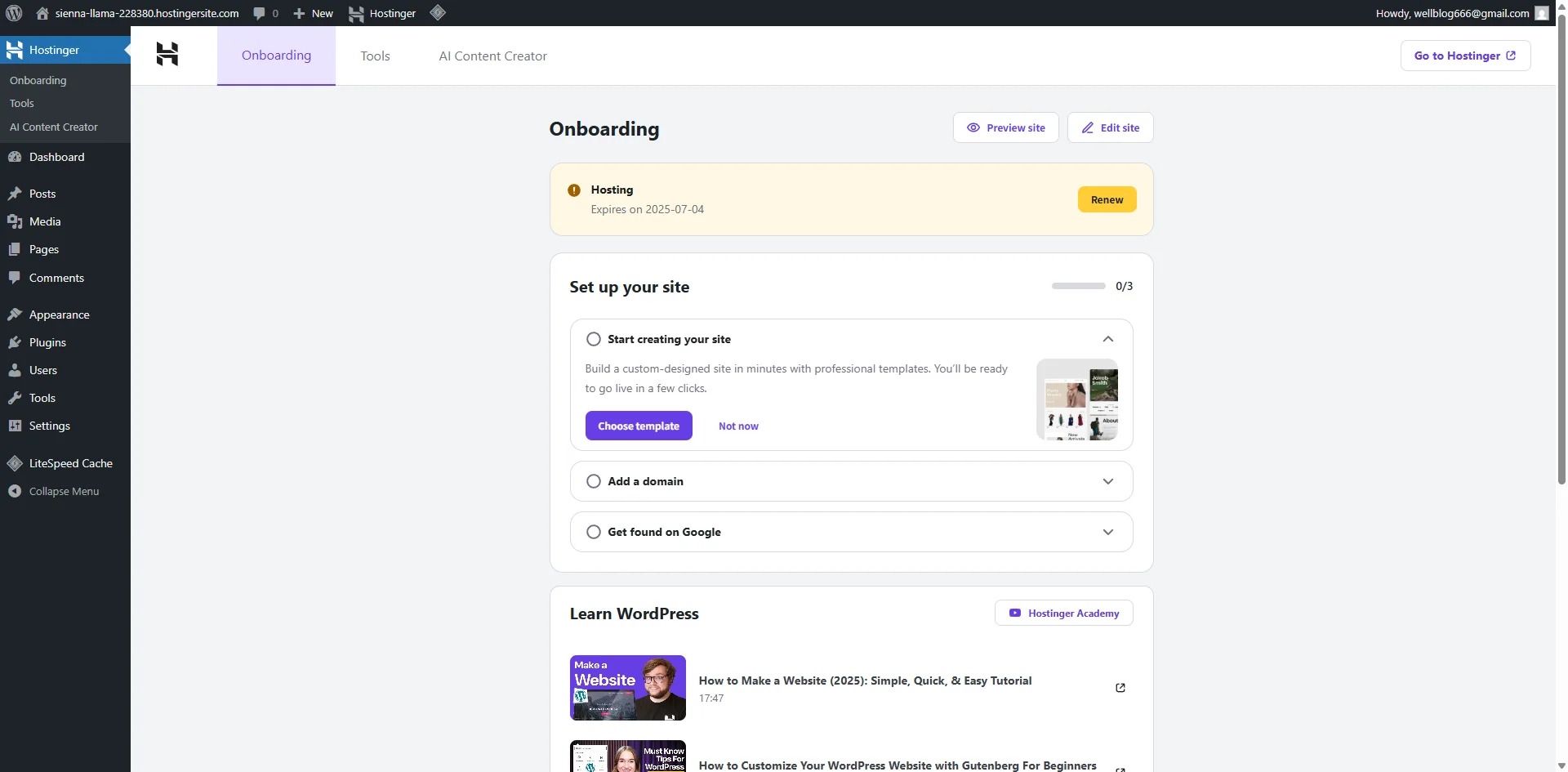The height and width of the screenshot is (772, 1568).
Task: Click the plus New icon in admin bar
Action: [299, 13]
